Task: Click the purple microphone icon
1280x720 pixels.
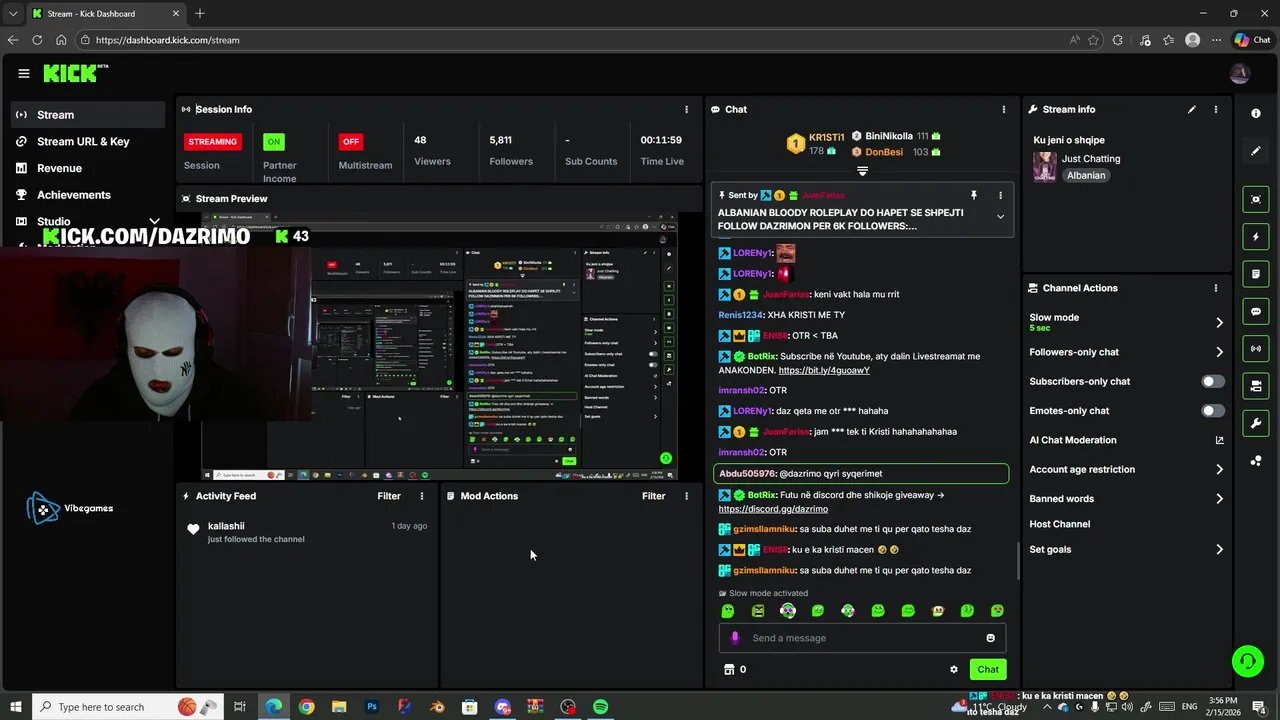Action: click(x=735, y=638)
